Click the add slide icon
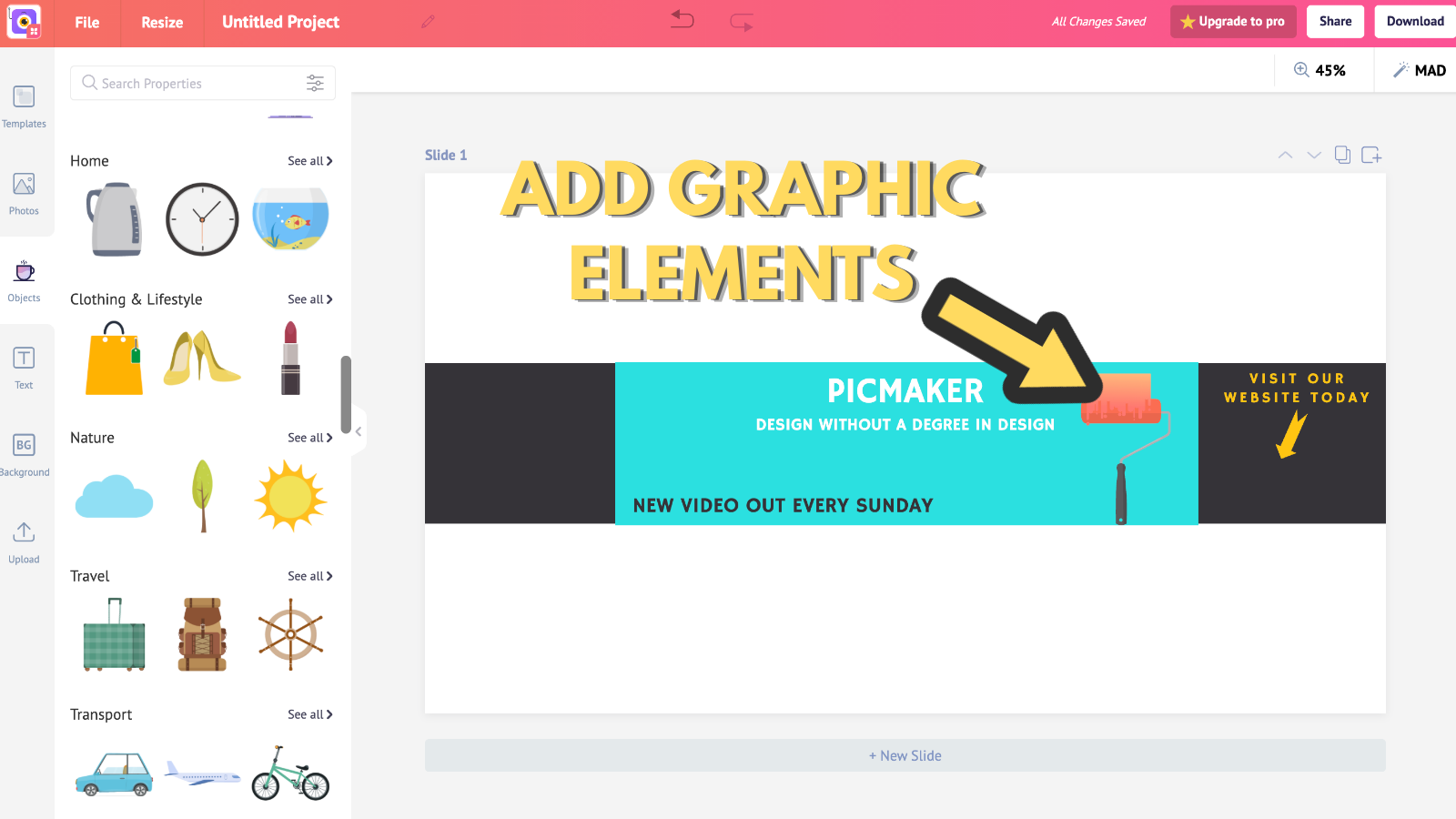Viewport: 1456px width, 819px height. click(1371, 155)
